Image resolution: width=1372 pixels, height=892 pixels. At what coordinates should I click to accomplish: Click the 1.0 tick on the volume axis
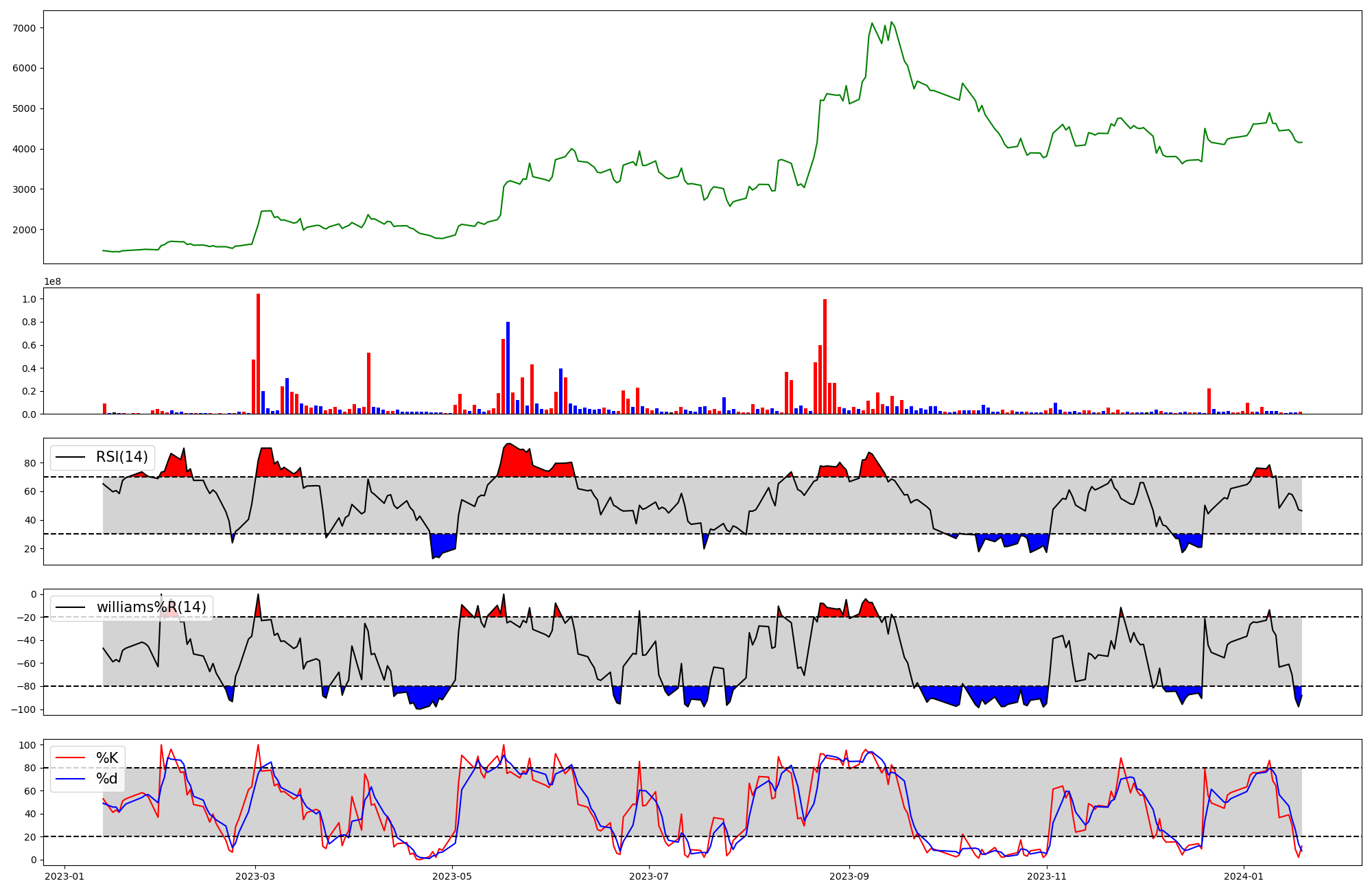[x=29, y=299]
